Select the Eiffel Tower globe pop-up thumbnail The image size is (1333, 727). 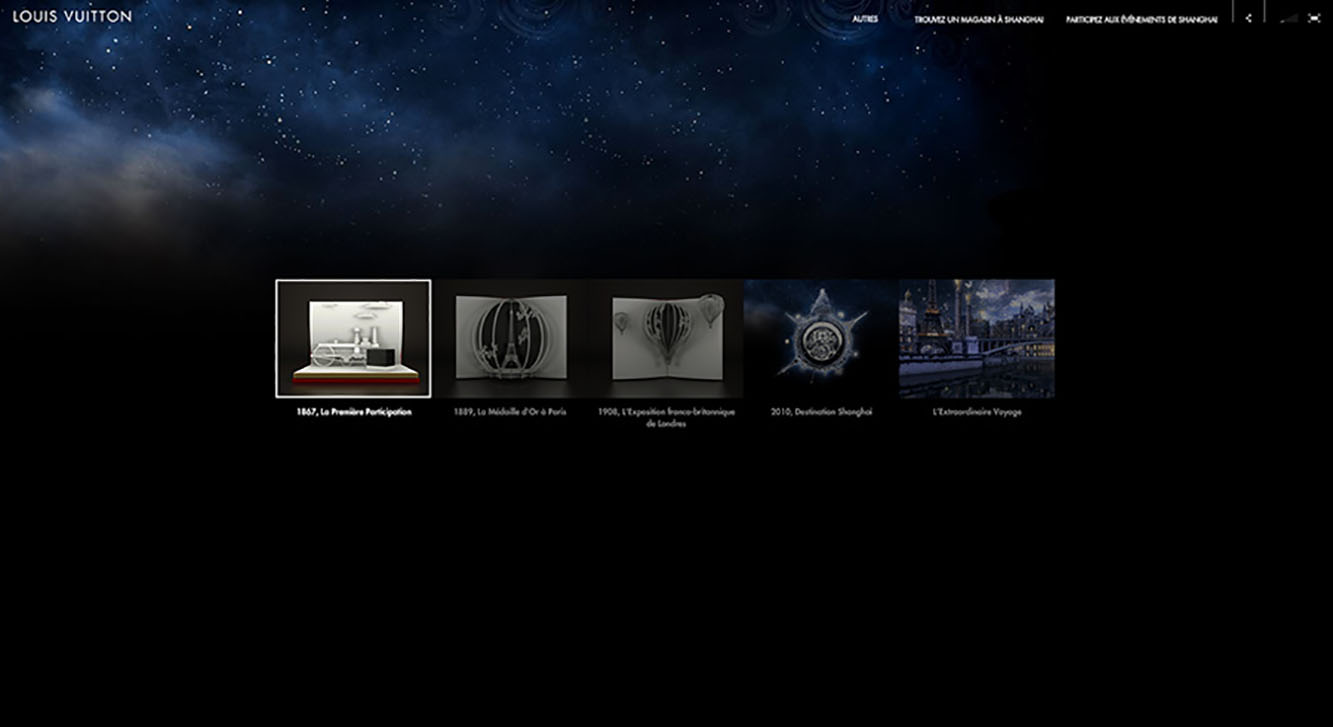pyautogui.click(x=510, y=338)
